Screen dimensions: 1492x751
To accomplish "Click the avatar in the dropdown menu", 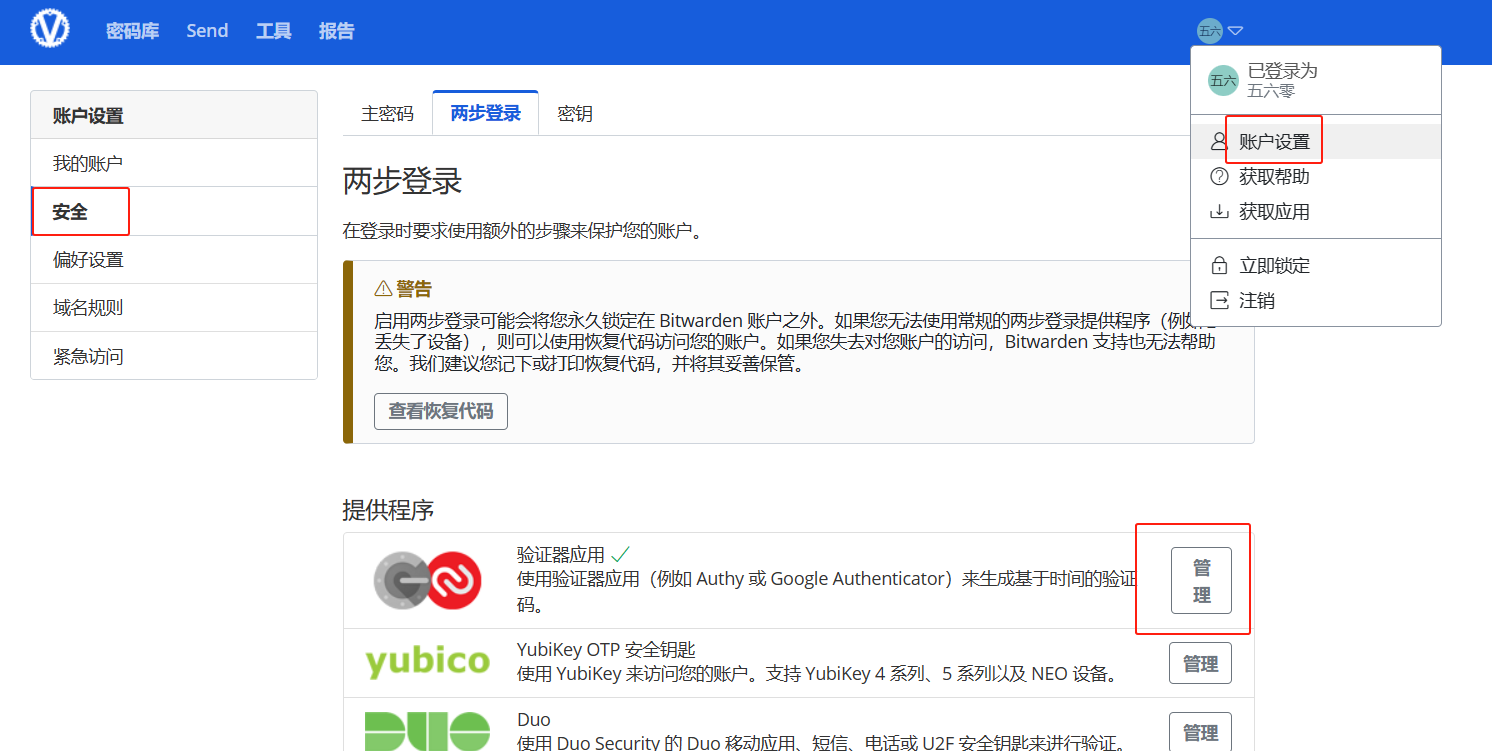I will coord(1223,81).
